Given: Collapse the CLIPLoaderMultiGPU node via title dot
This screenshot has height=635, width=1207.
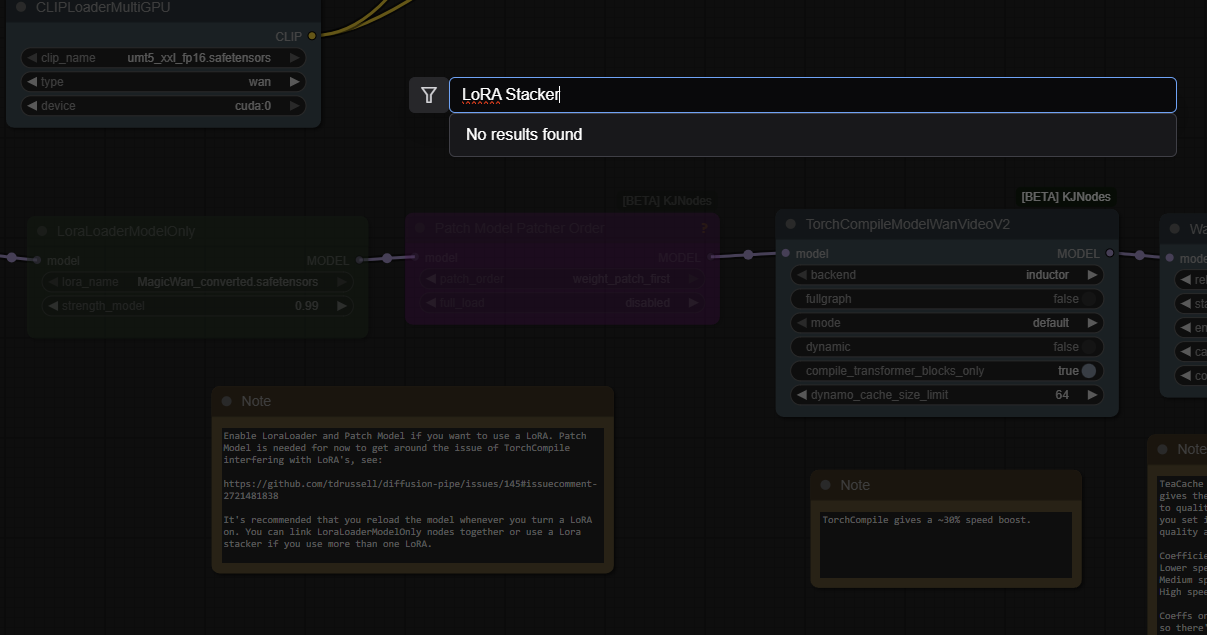Looking at the screenshot, I should click(x=22, y=7).
